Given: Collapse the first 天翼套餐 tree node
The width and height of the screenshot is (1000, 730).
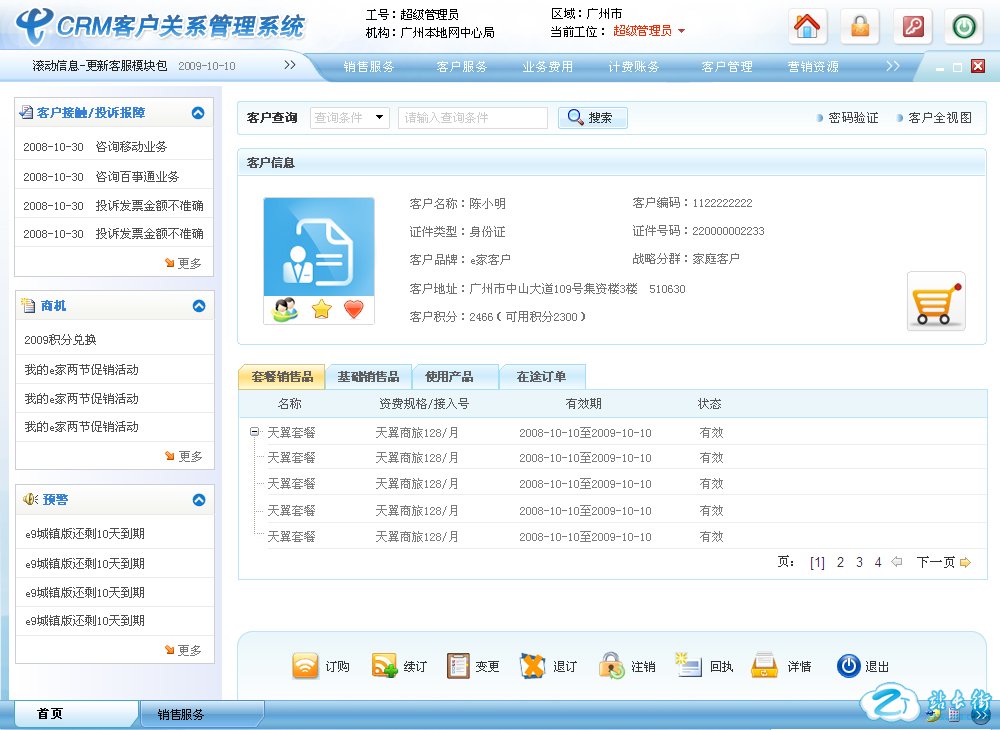Looking at the screenshot, I should (255, 433).
